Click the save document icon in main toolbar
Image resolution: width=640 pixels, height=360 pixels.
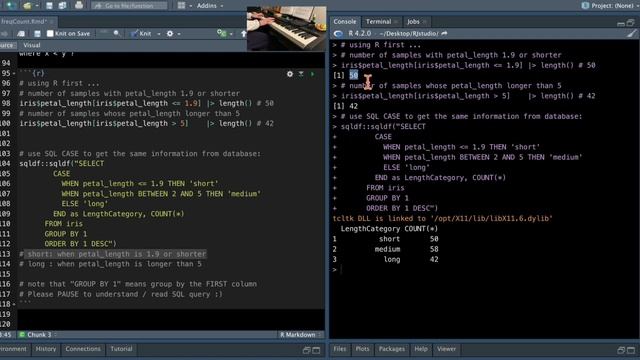(x=49, y=6)
